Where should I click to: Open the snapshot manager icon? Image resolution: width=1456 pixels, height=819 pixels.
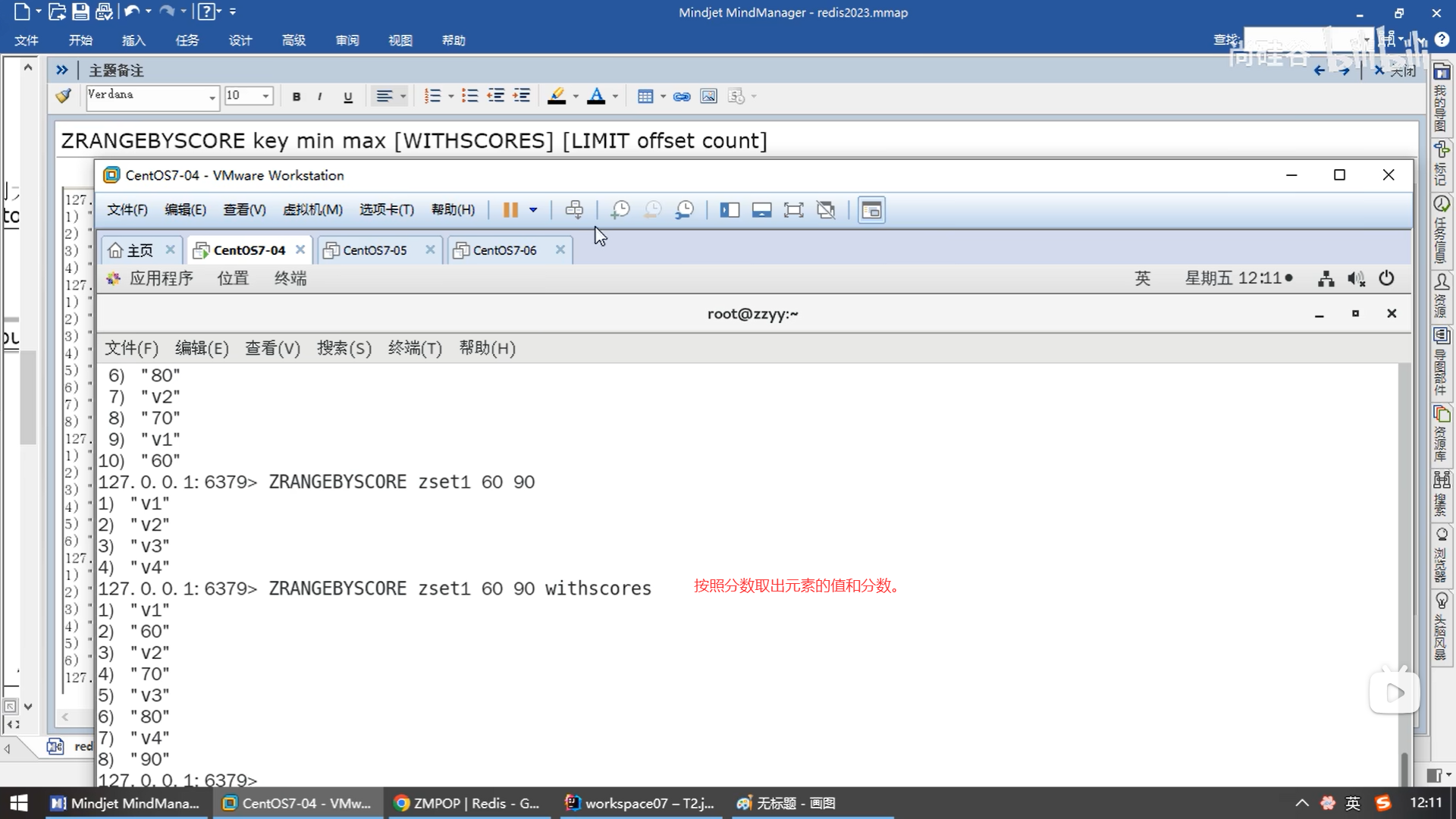[x=684, y=210]
